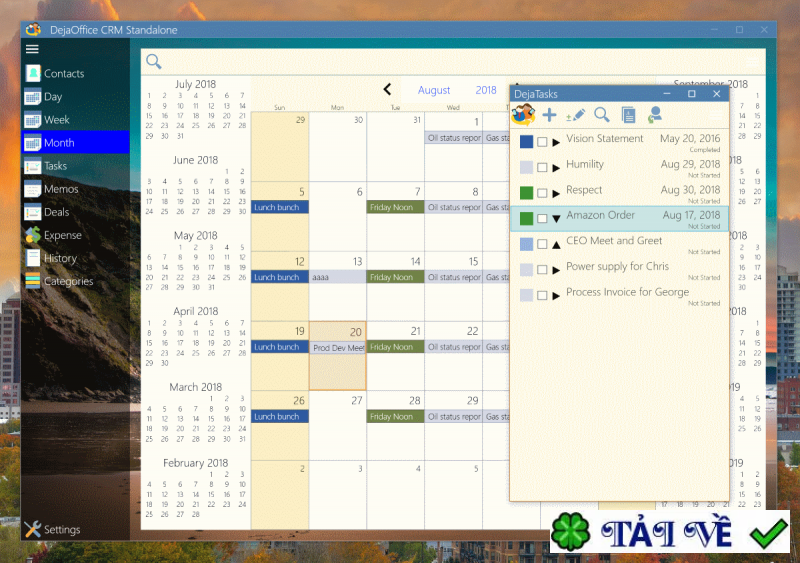Image resolution: width=800 pixels, height=563 pixels.
Task: Tick the Vision Statement task checkbox
Action: tap(542, 142)
